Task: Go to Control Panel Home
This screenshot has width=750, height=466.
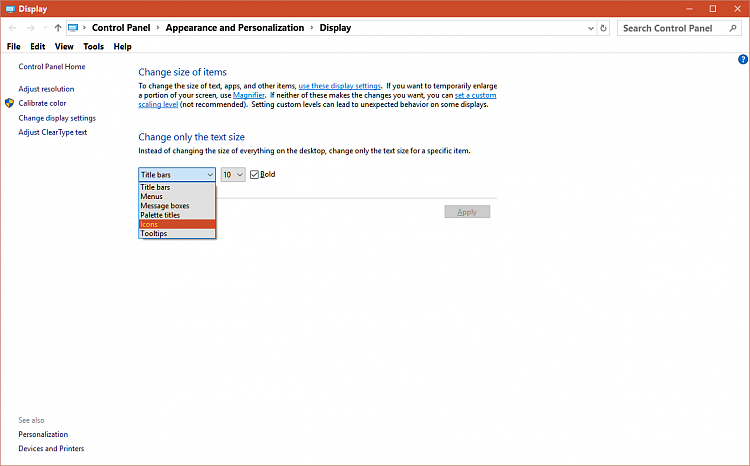Action: coord(52,67)
